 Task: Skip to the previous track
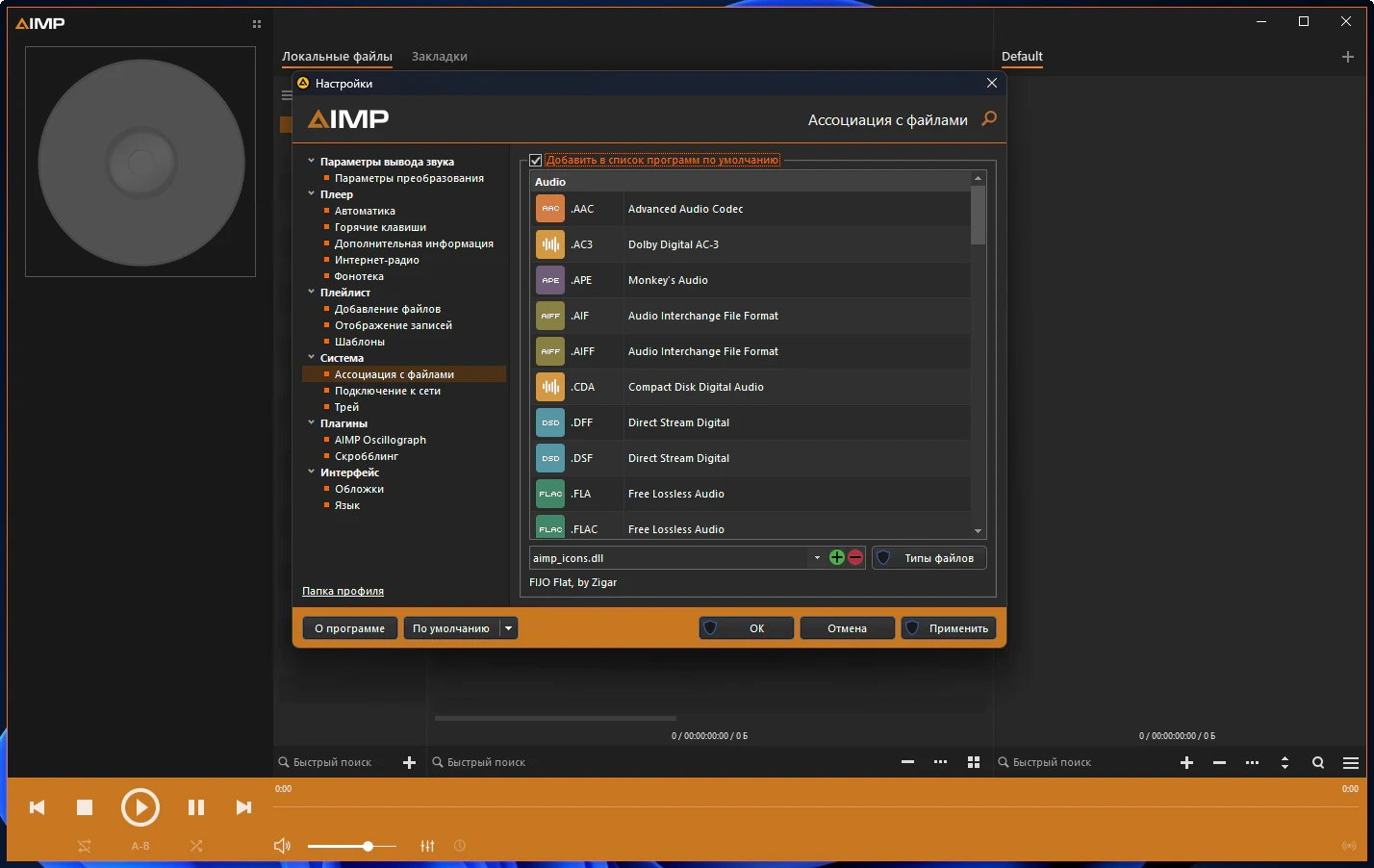[x=38, y=807]
